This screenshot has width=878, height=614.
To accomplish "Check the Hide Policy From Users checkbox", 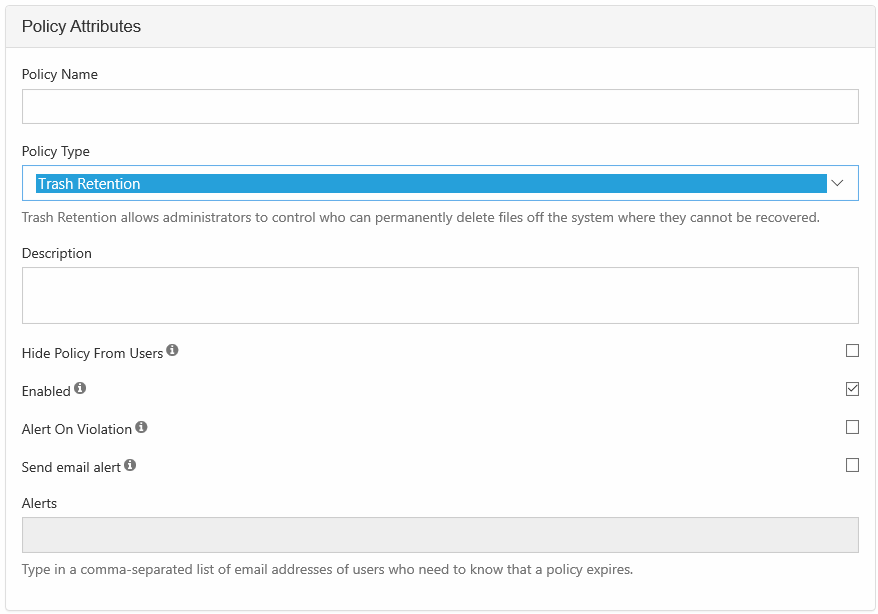I will pos(852,351).
